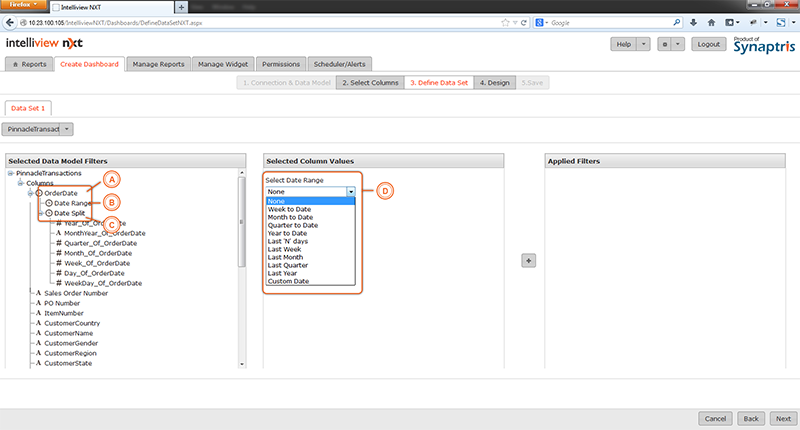Viewport: 800px width, 430px height.
Task: Open the settings gear dropdown arrow
Action: click(x=678, y=44)
